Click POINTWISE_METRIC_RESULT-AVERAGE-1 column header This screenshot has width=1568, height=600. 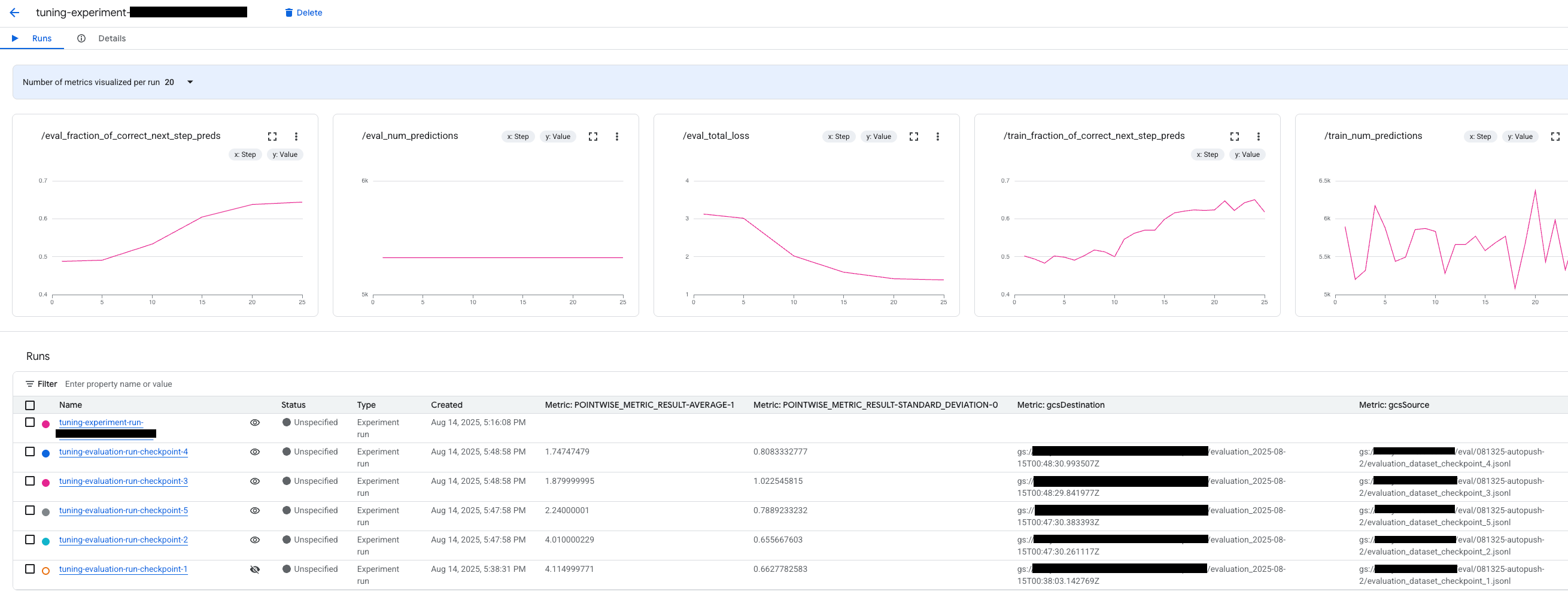click(x=639, y=405)
